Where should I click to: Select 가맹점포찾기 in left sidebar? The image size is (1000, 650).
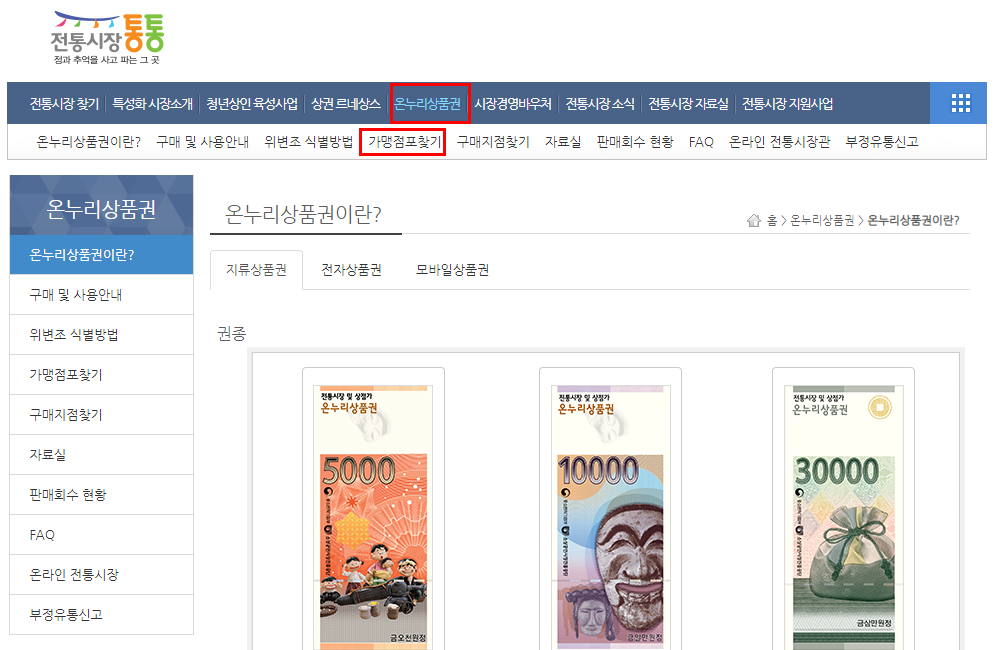coord(101,374)
